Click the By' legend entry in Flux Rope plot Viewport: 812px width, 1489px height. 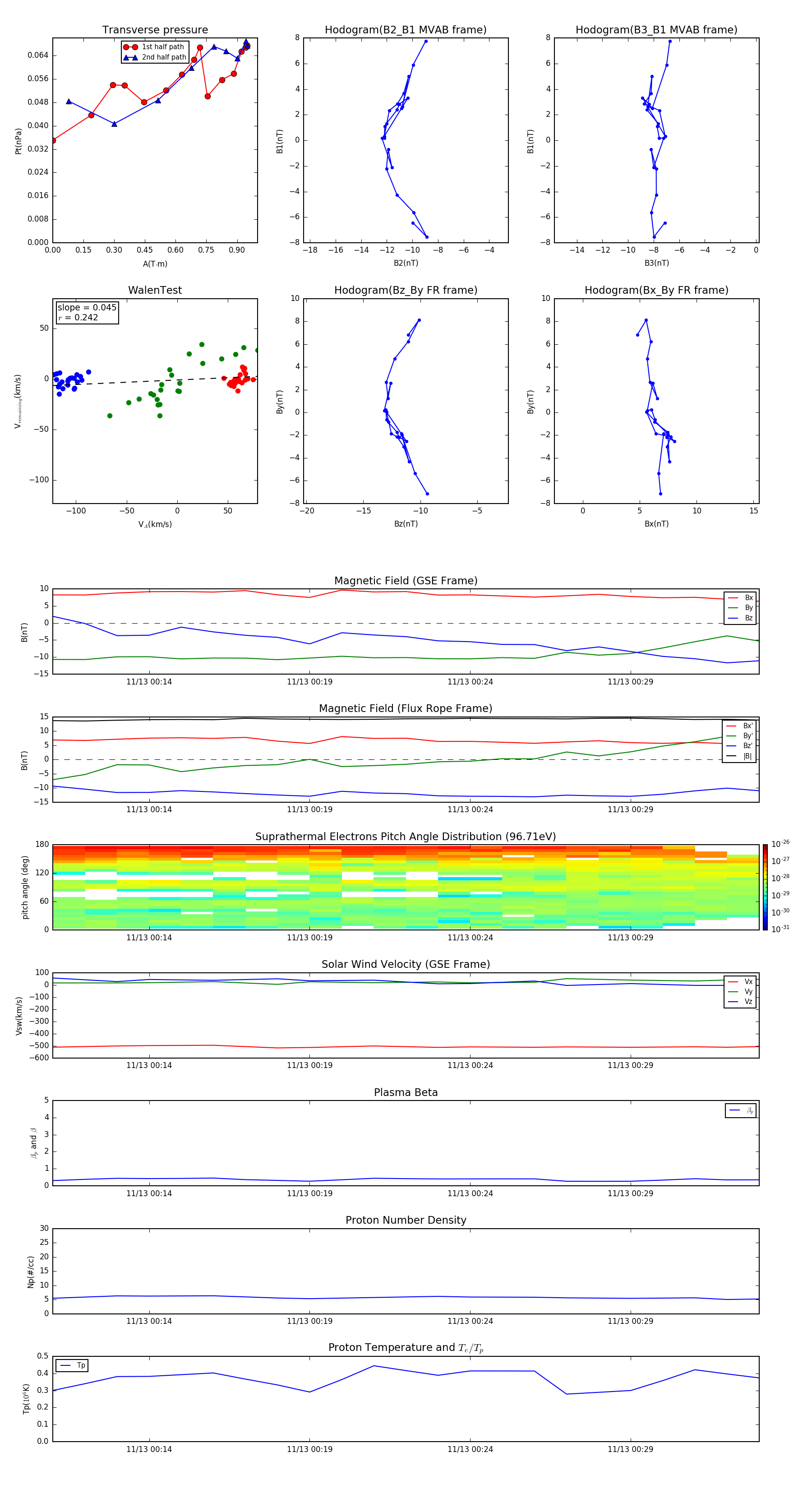[739, 736]
